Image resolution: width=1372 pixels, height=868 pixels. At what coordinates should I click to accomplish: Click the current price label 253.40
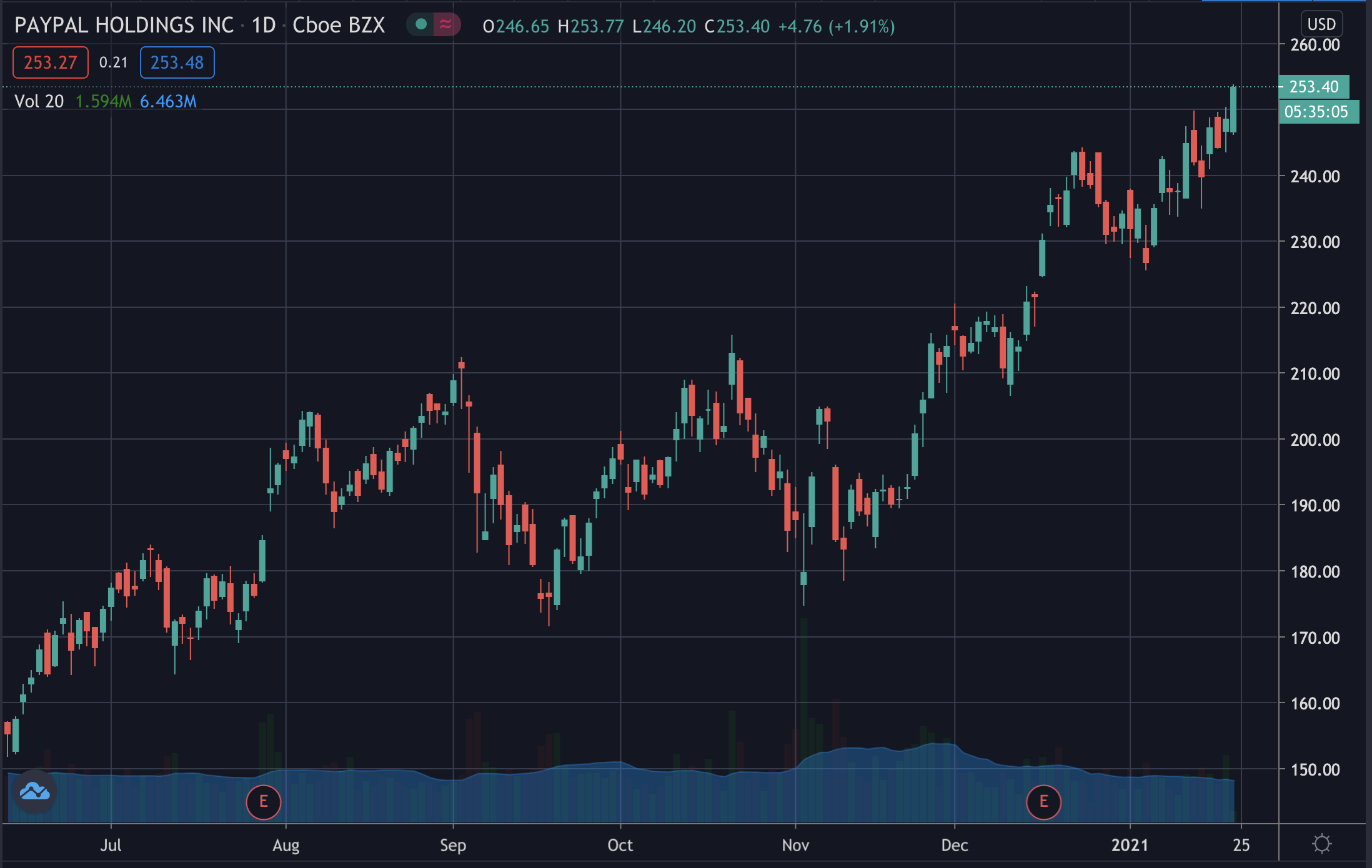point(1314,86)
